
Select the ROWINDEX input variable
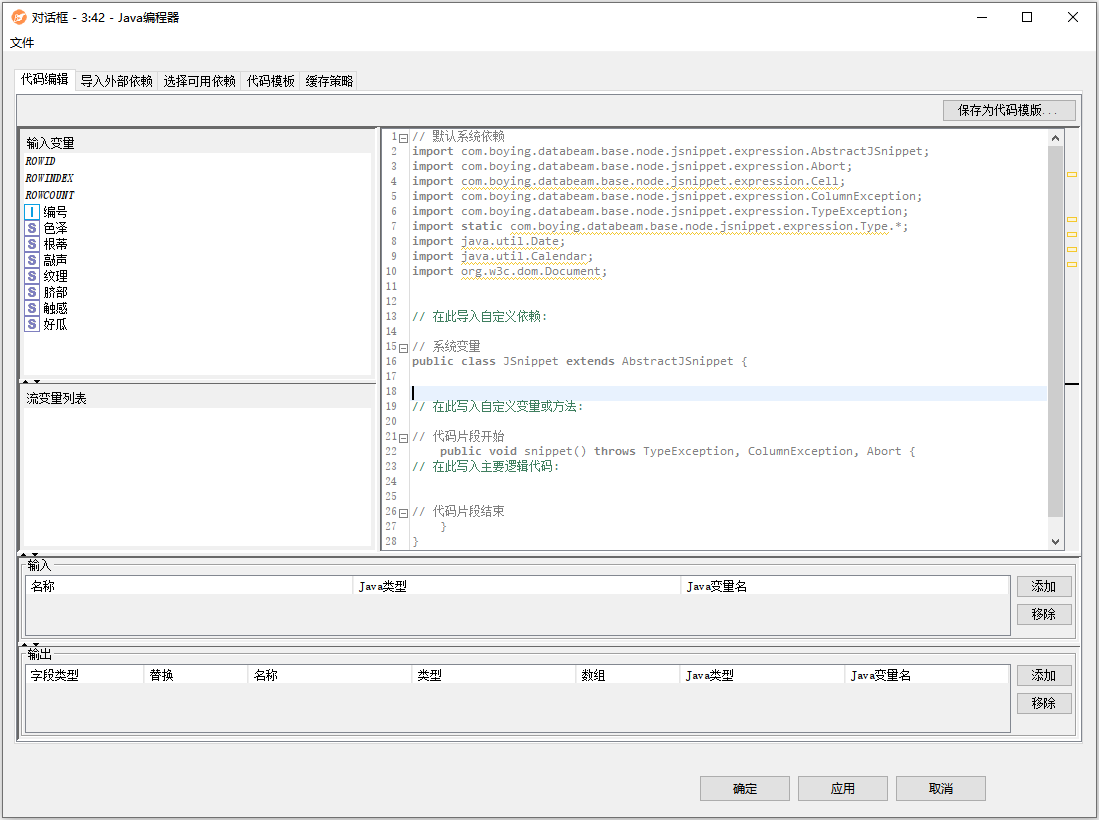click(49, 178)
